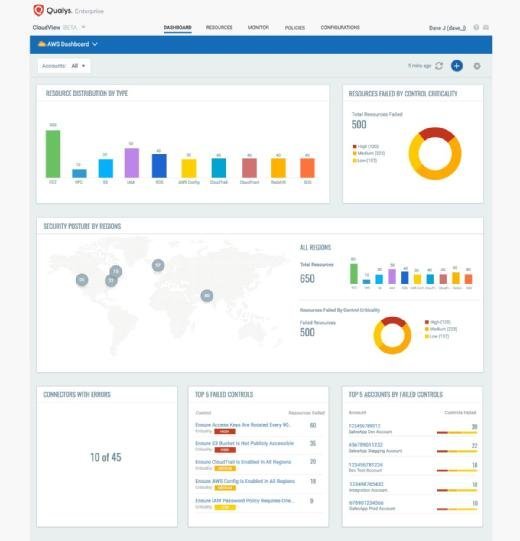520x541 pixels.
Task: Click the failed resources donut in All Regions
Action: click(392, 335)
